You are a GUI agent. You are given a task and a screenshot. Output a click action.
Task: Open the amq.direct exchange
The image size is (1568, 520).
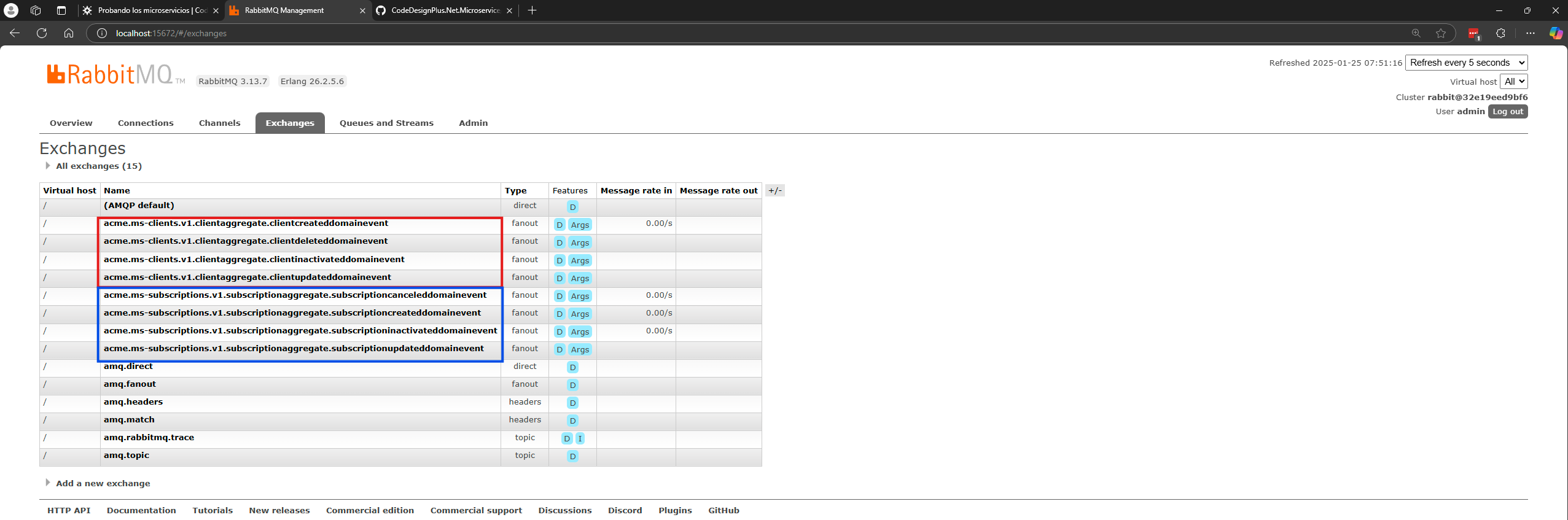(x=128, y=366)
